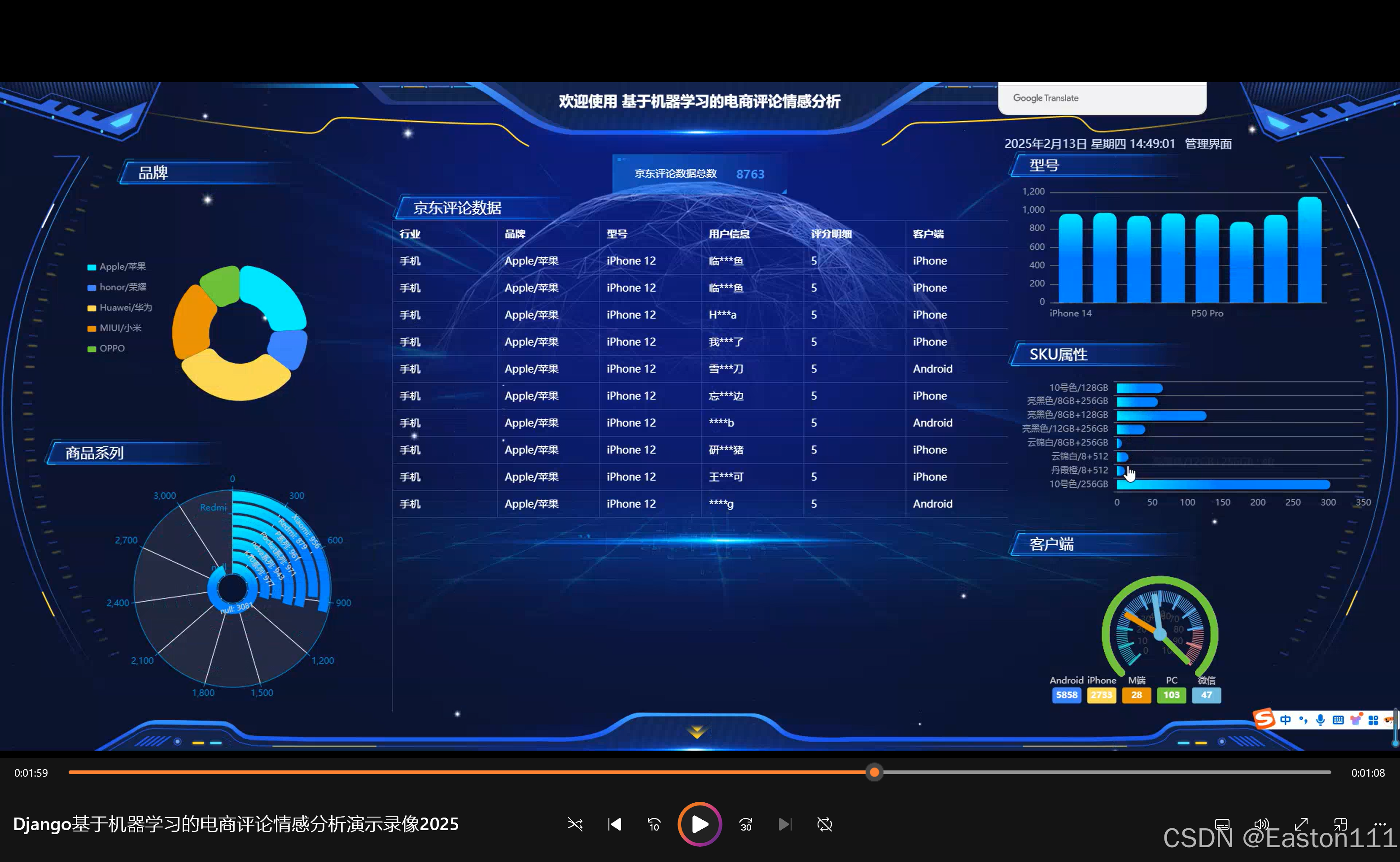Open the Sogou toolbox grid icon

pos(1373,720)
